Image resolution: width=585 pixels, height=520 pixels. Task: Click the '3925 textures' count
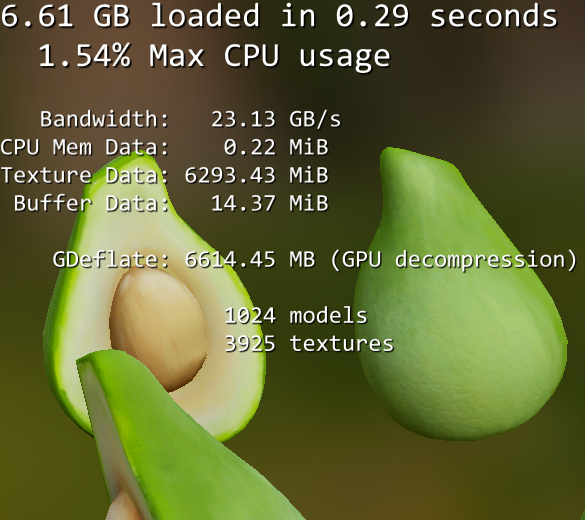pos(309,344)
